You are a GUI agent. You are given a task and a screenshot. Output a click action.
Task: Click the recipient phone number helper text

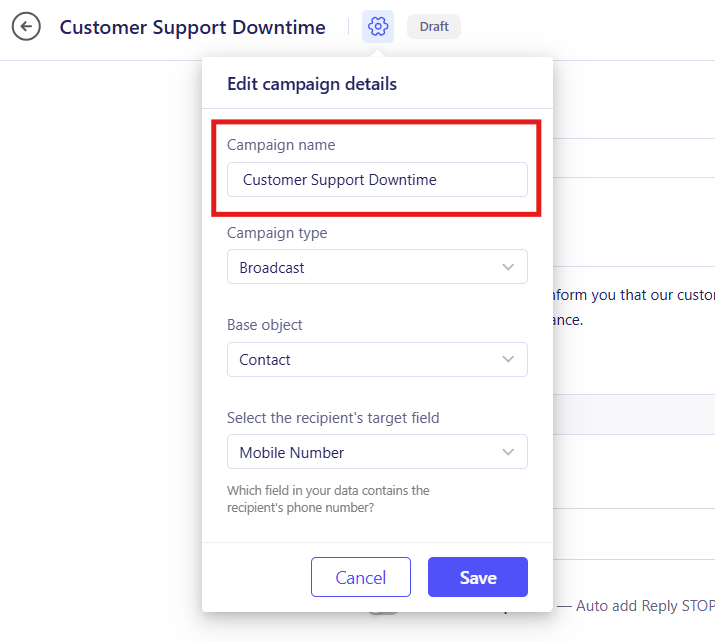[328, 499]
